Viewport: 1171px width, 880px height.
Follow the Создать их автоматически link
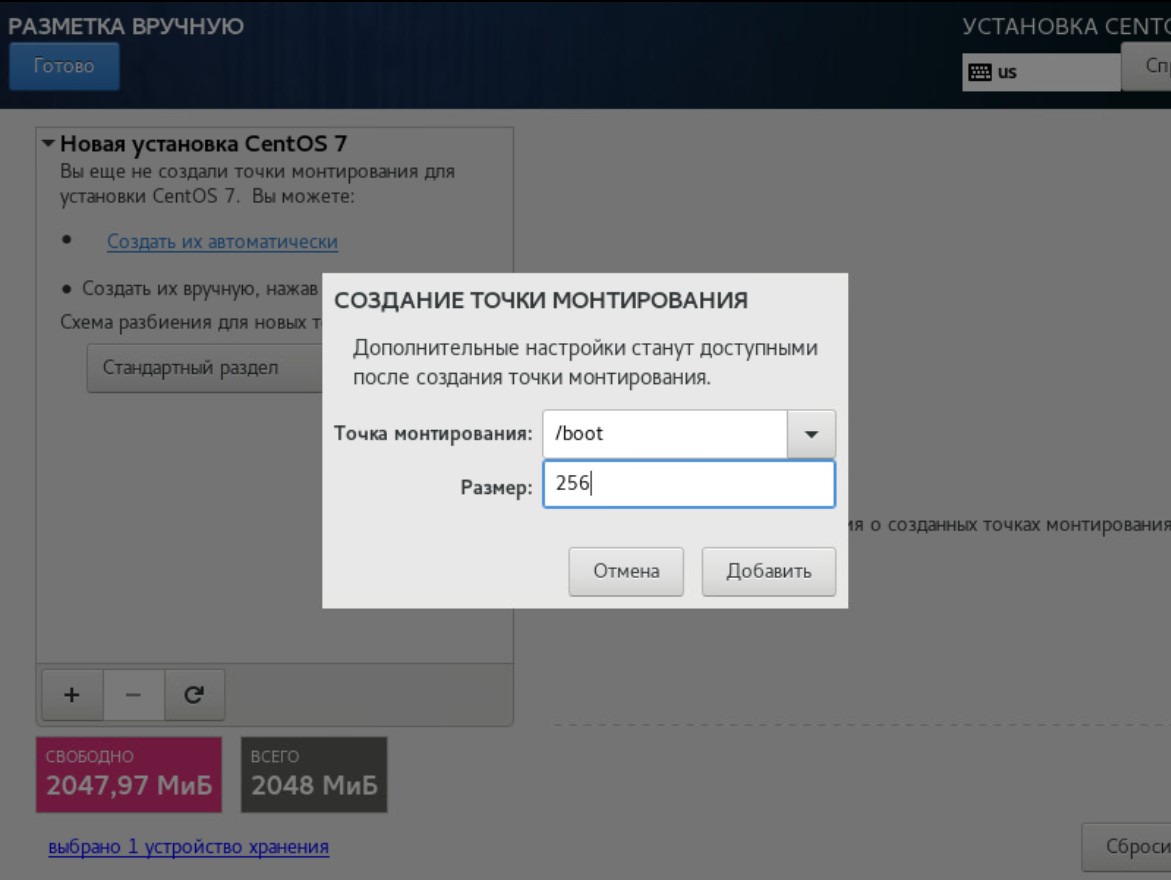pyautogui.click(x=223, y=241)
